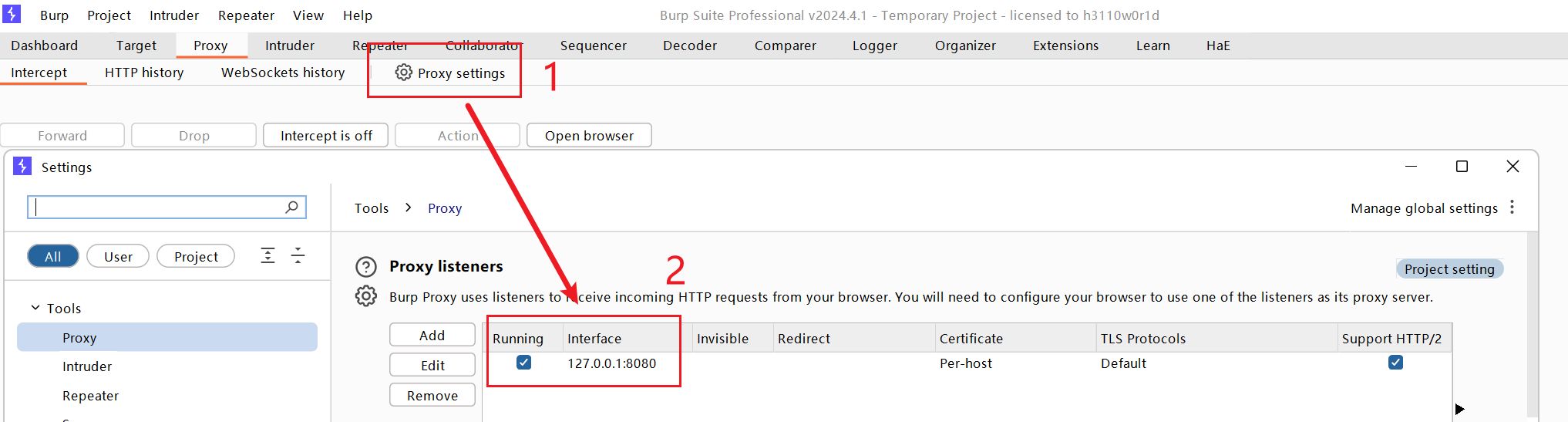Click the collapse all settings icon
The width and height of the screenshot is (1568, 422).
298,256
